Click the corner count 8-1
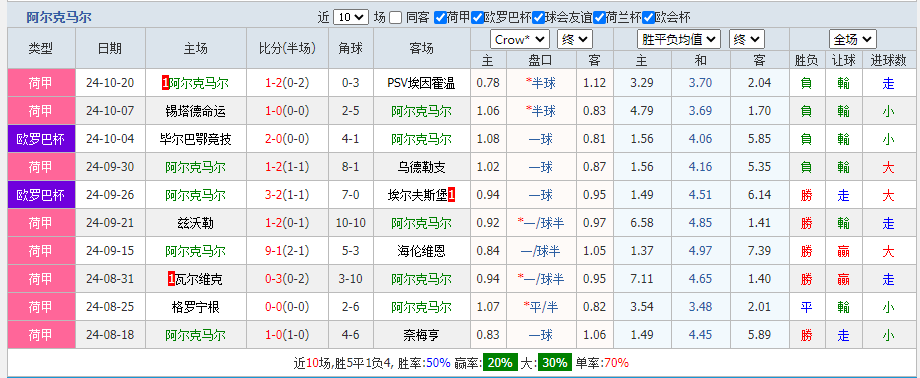 [x=351, y=167]
